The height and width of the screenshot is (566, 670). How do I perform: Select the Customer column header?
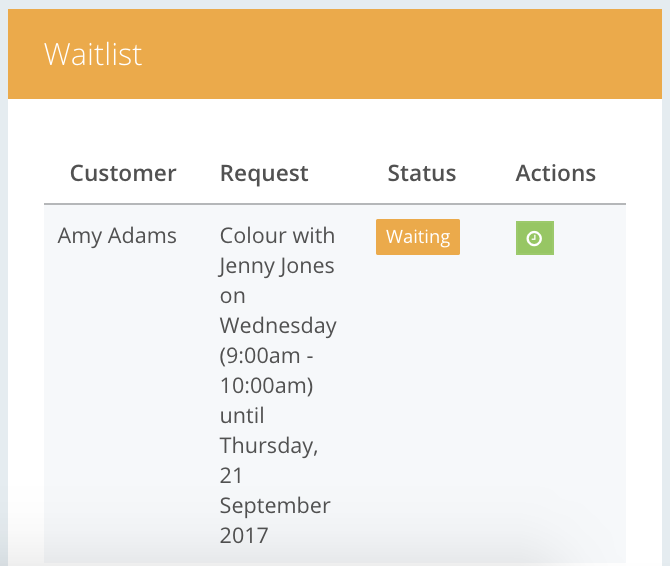pyautogui.click(x=123, y=173)
